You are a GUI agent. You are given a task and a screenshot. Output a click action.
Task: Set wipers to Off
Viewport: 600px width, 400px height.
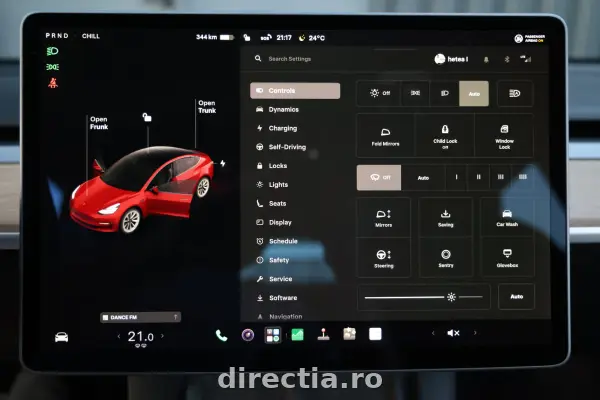pos(379,178)
